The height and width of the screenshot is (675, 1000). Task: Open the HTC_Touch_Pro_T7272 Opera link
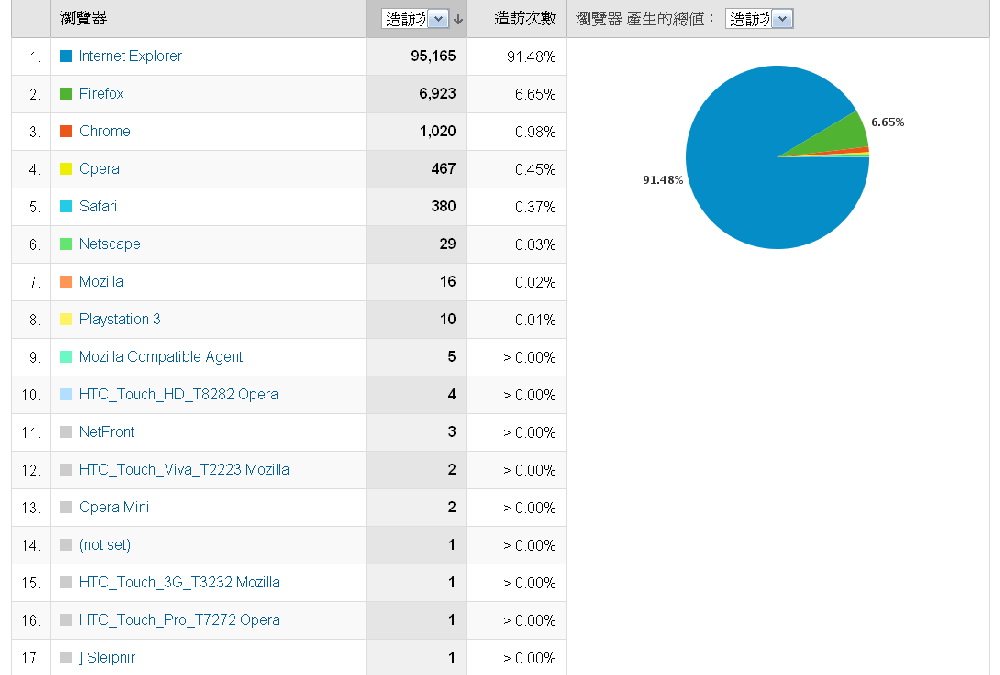(x=179, y=620)
